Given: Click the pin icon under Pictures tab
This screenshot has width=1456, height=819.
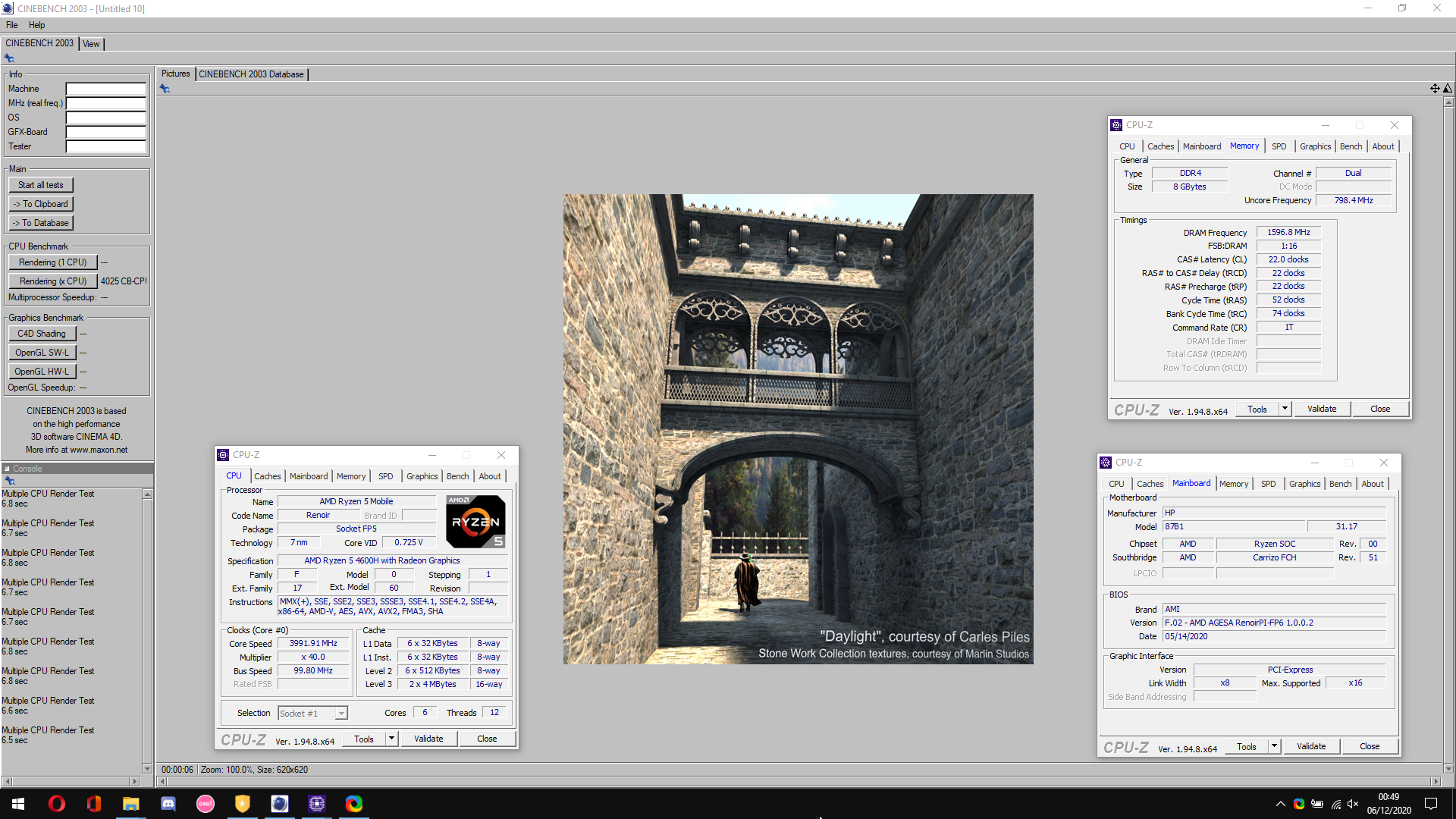Looking at the screenshot, I should pos(165,89).
